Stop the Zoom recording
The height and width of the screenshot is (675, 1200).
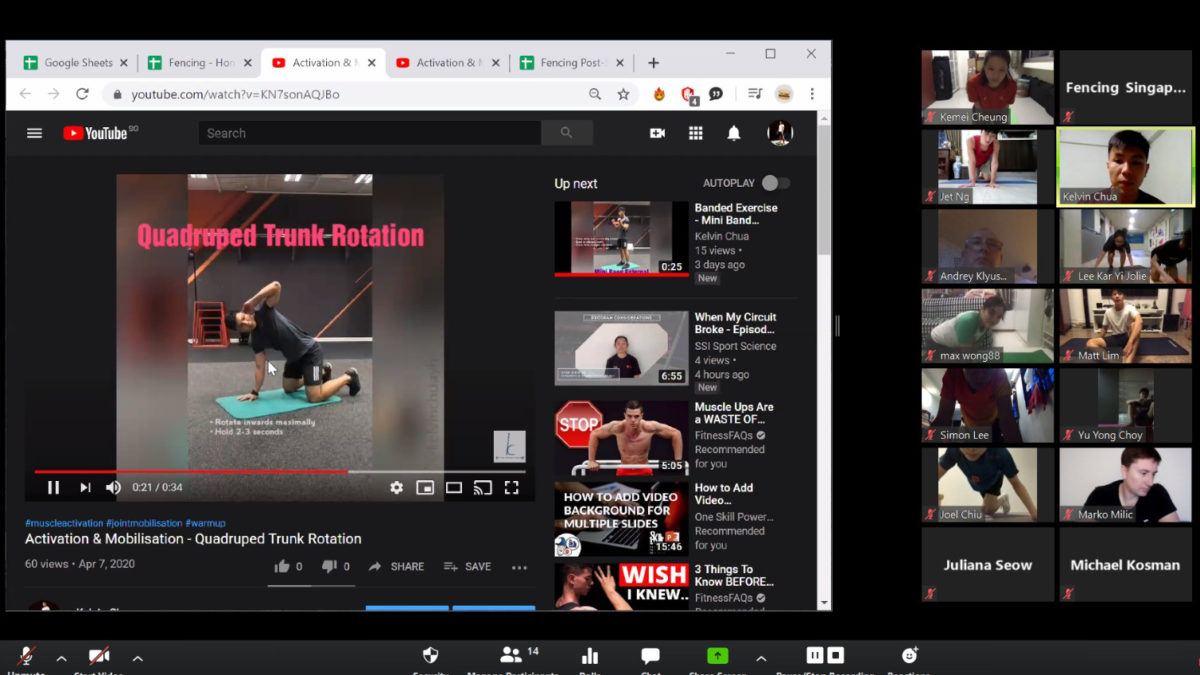[836, 656]
